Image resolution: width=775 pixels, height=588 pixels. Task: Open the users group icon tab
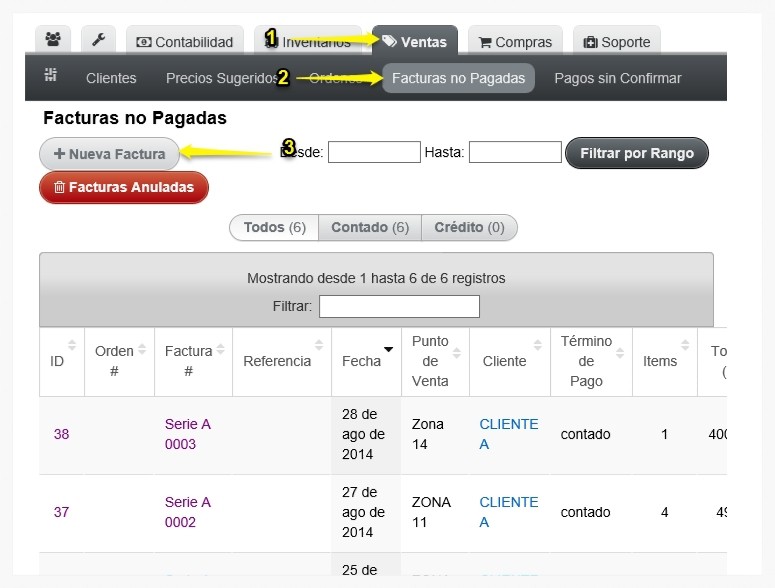[x=53, y=40]
